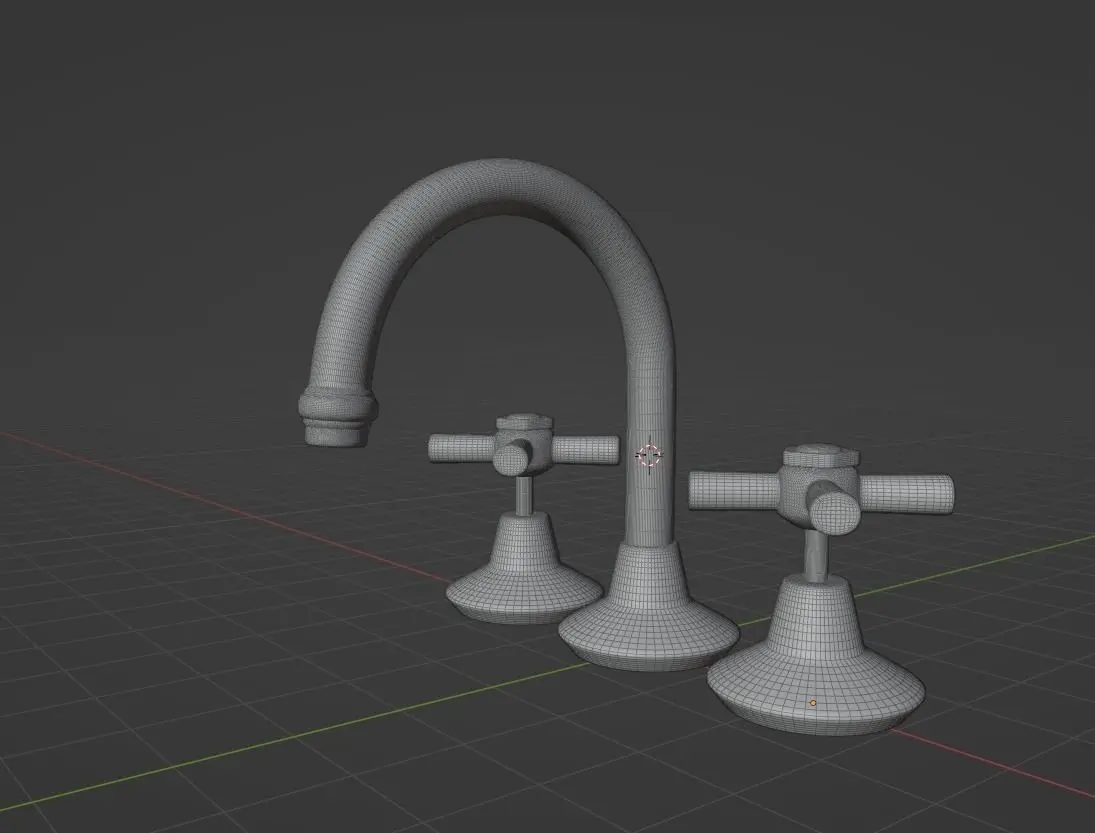Click the 3D cursor crosshair on the faucet stem
The width and height of the screenshot is (1095, 833).
(x=649, y=455)
